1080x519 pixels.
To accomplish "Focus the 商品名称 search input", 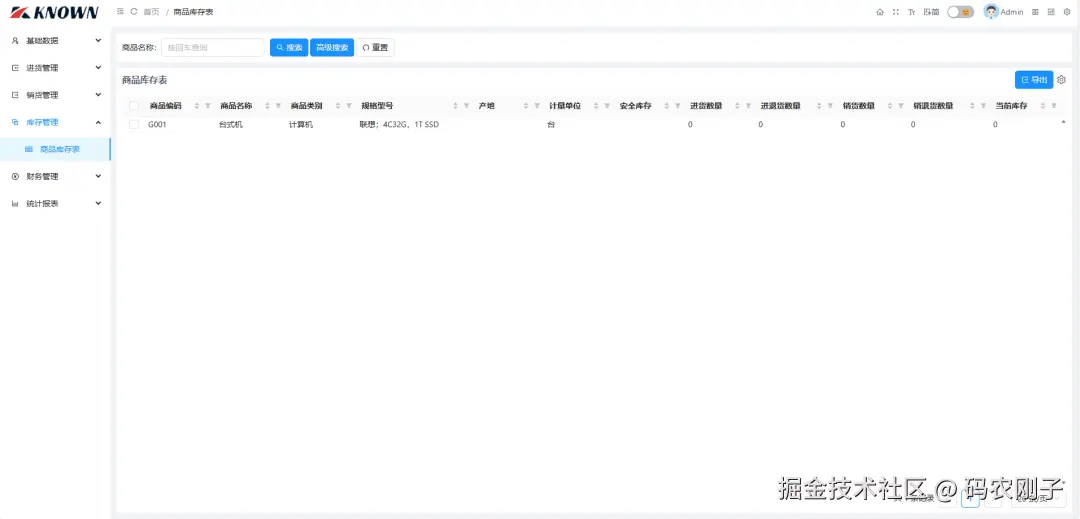I will point(212,47).
